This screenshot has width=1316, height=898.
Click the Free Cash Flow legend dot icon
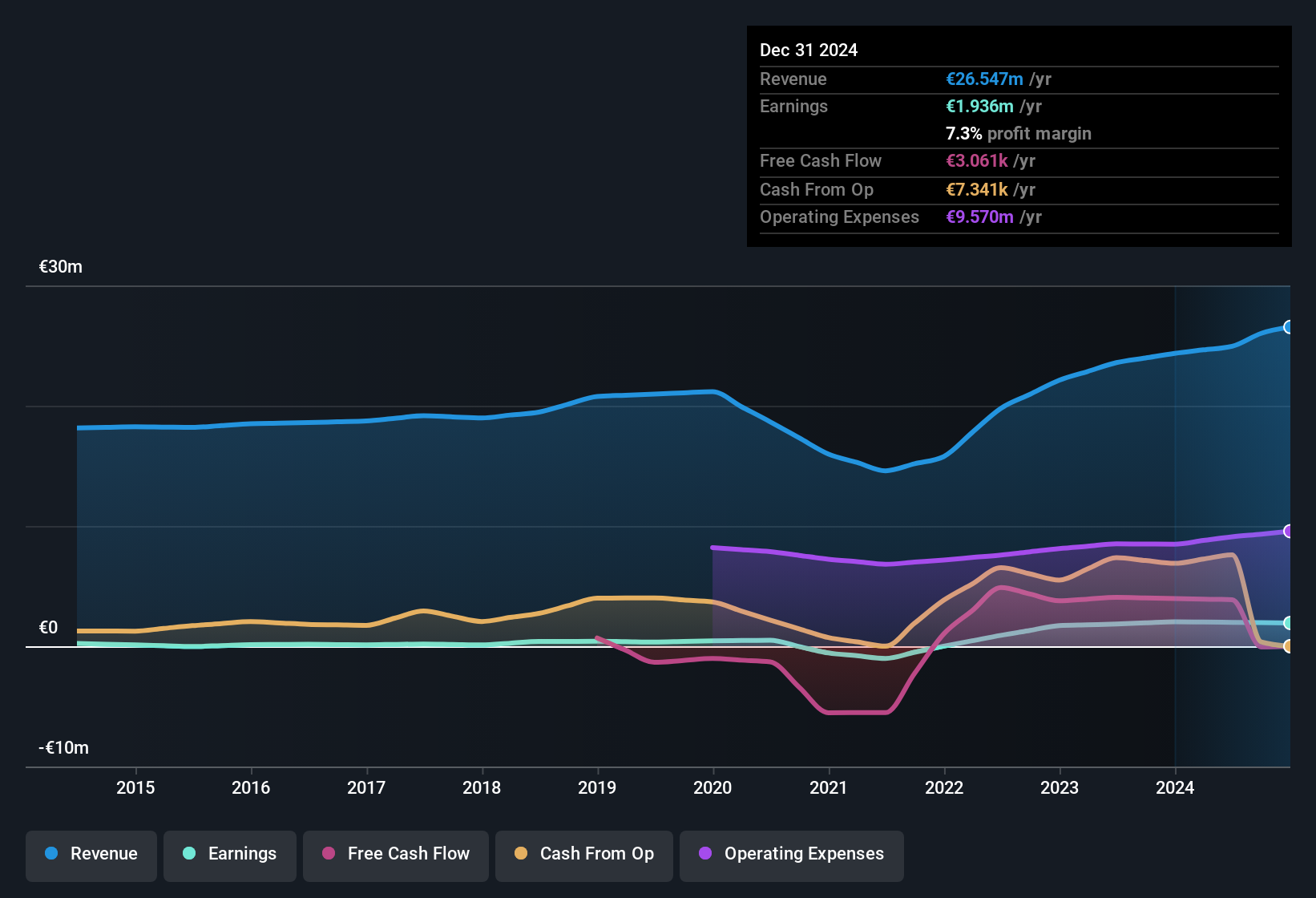click(x=327, y=854)
